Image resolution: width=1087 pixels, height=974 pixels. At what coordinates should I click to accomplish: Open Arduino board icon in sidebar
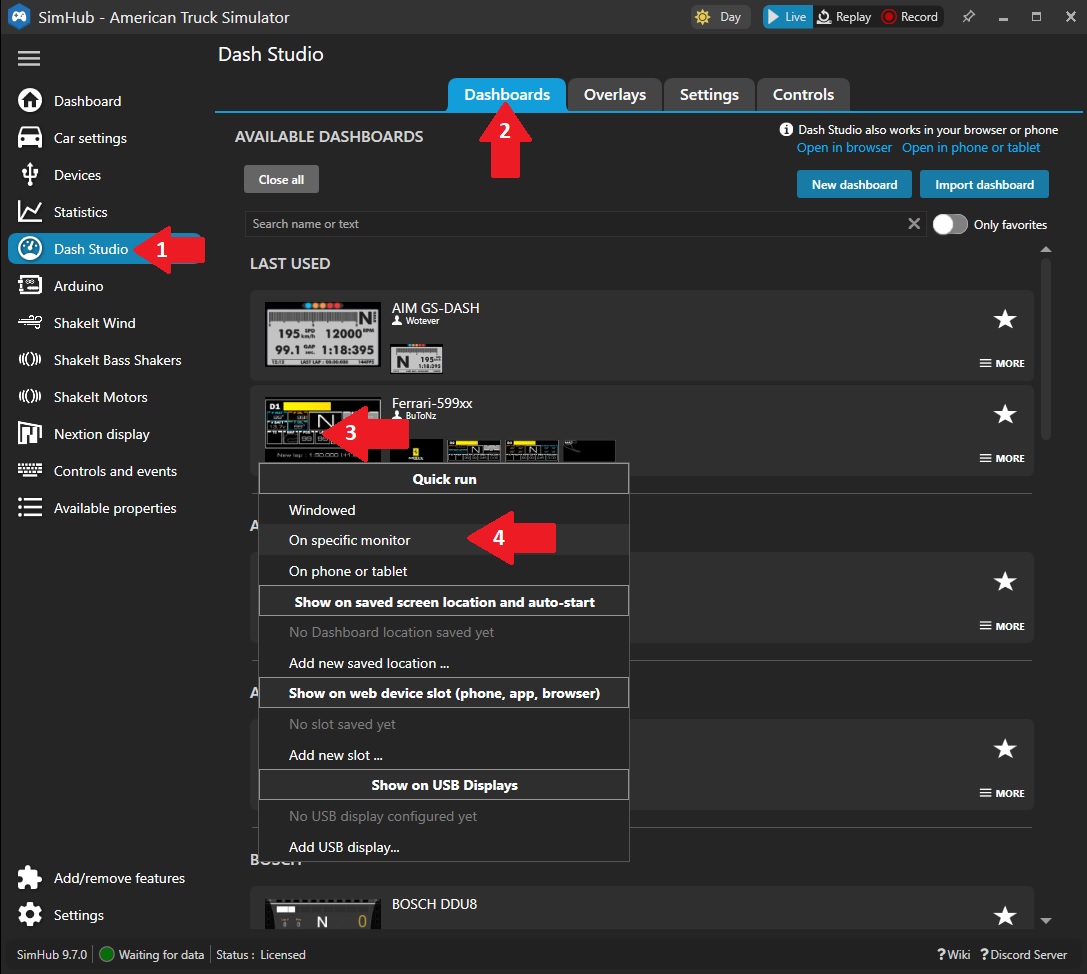point(30,285)
